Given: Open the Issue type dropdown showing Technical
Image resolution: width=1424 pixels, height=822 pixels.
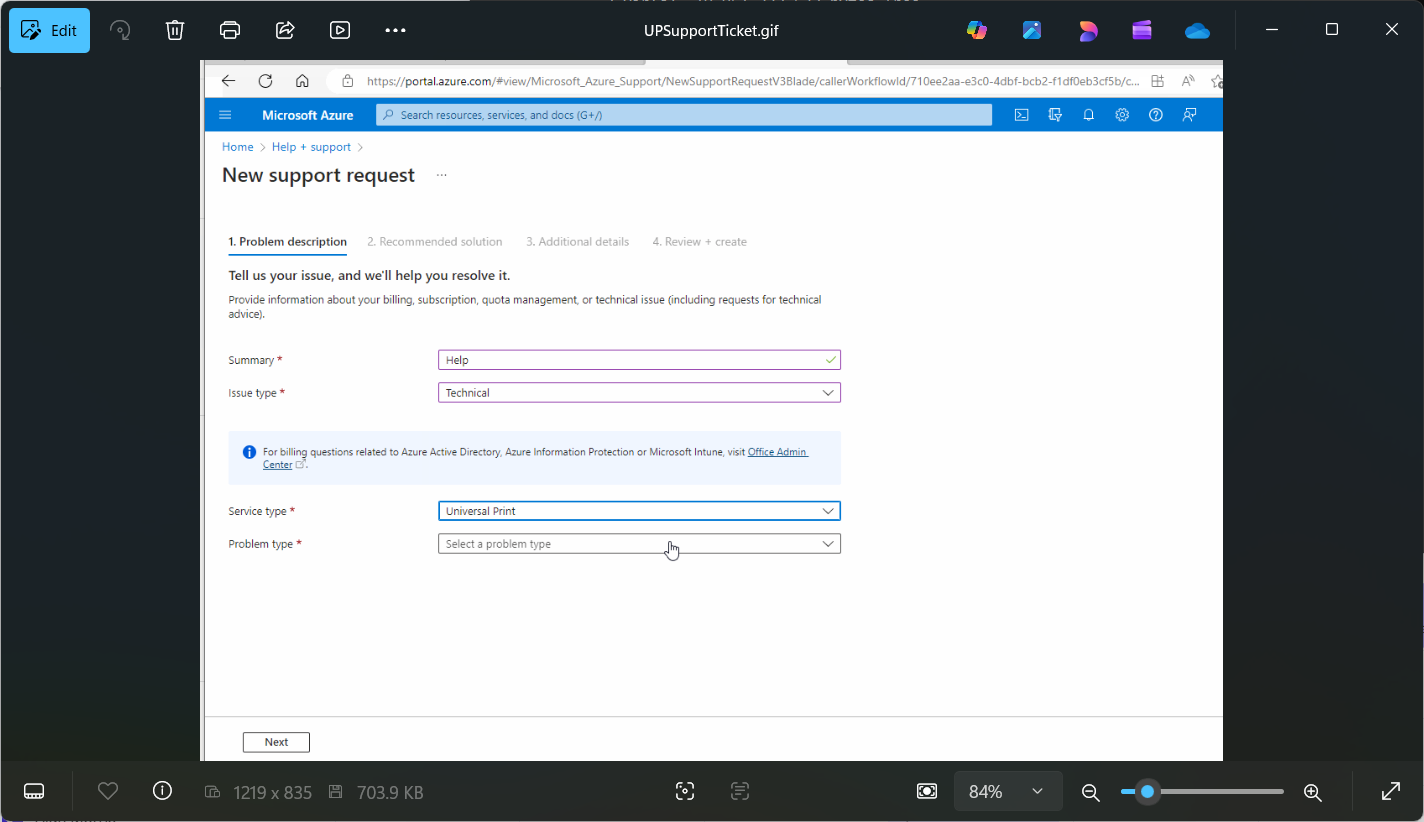Looking at the screenshot, I should click(639, 393).
